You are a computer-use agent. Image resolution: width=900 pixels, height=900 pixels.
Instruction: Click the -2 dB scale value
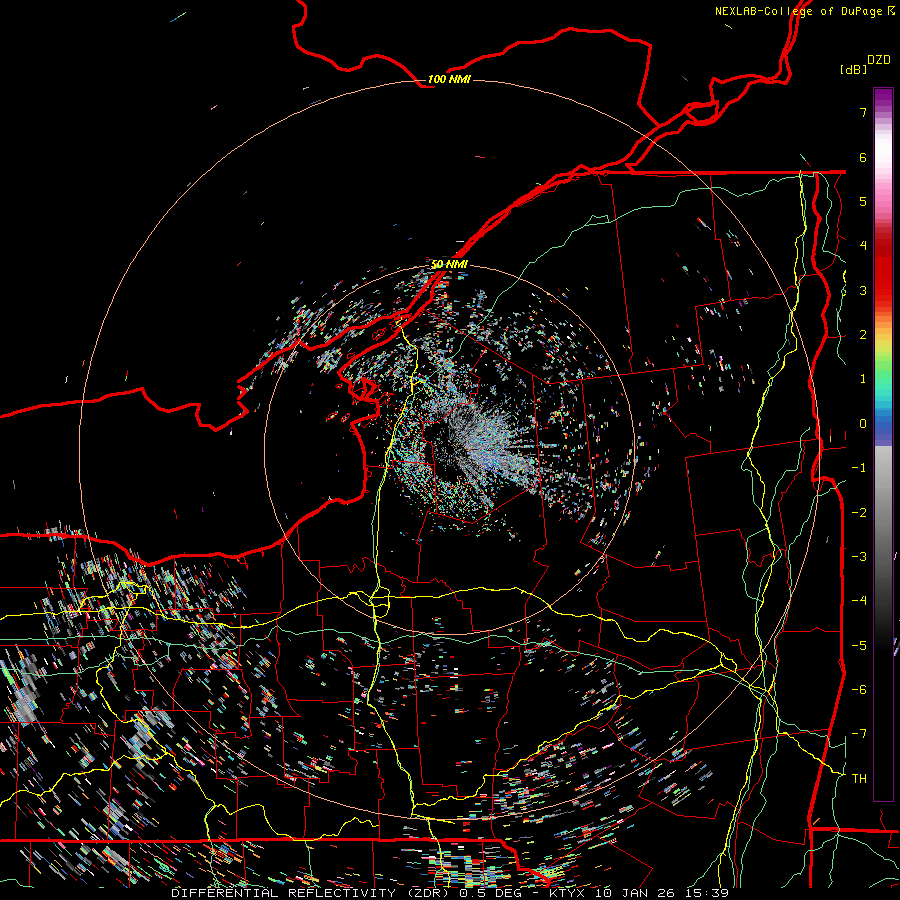859,512
